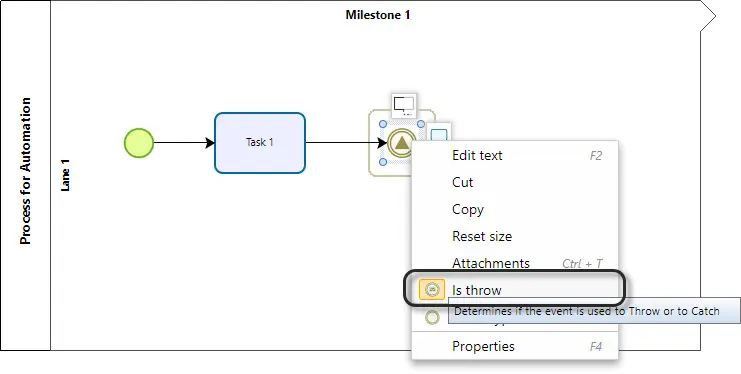741x374 pixels.
Task: Click the top-right resize handle of the event
Action: (421, 124)
